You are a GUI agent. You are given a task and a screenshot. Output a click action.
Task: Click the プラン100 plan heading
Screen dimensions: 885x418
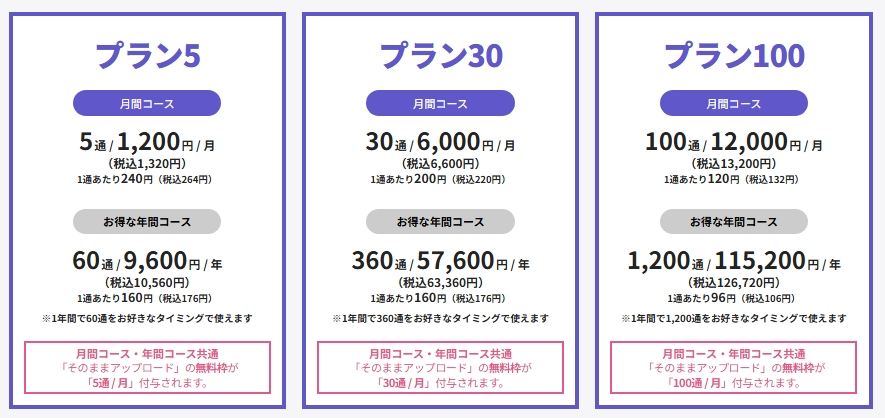tap(734, 55)
